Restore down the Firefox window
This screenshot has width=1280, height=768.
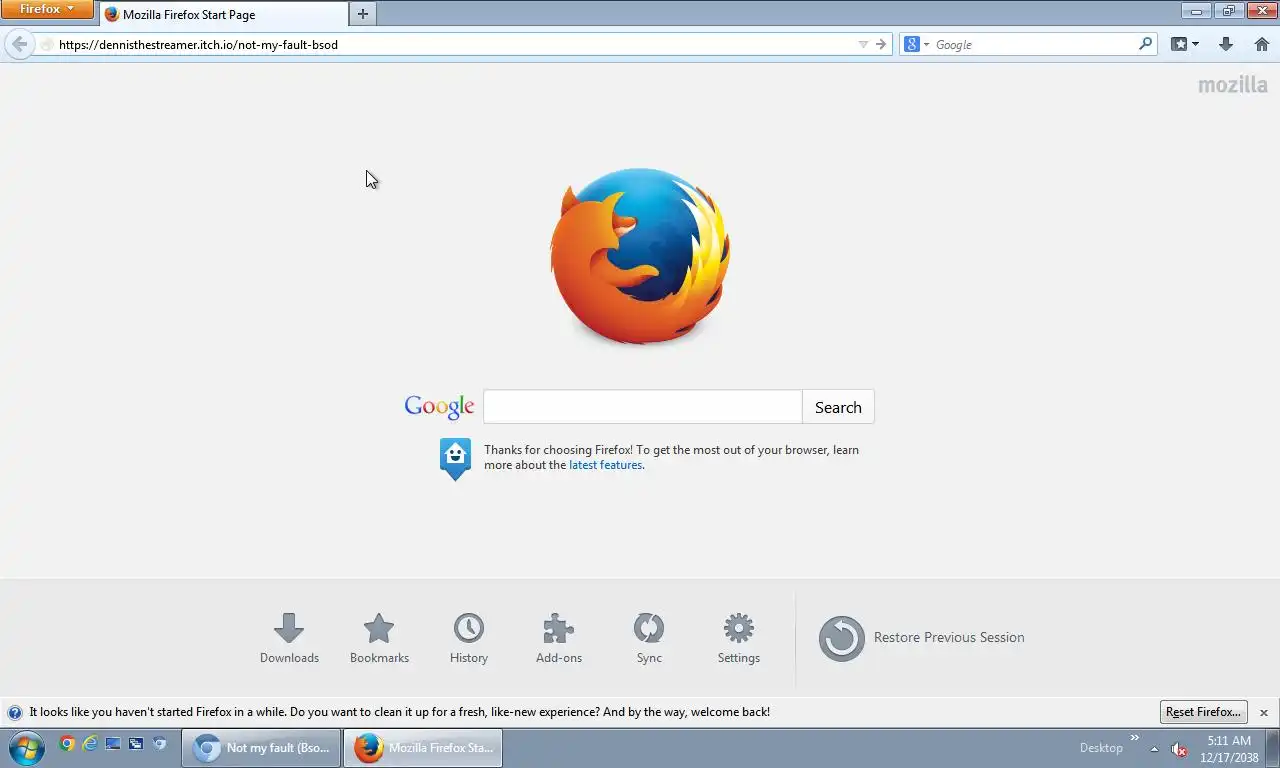[1228, 11]
